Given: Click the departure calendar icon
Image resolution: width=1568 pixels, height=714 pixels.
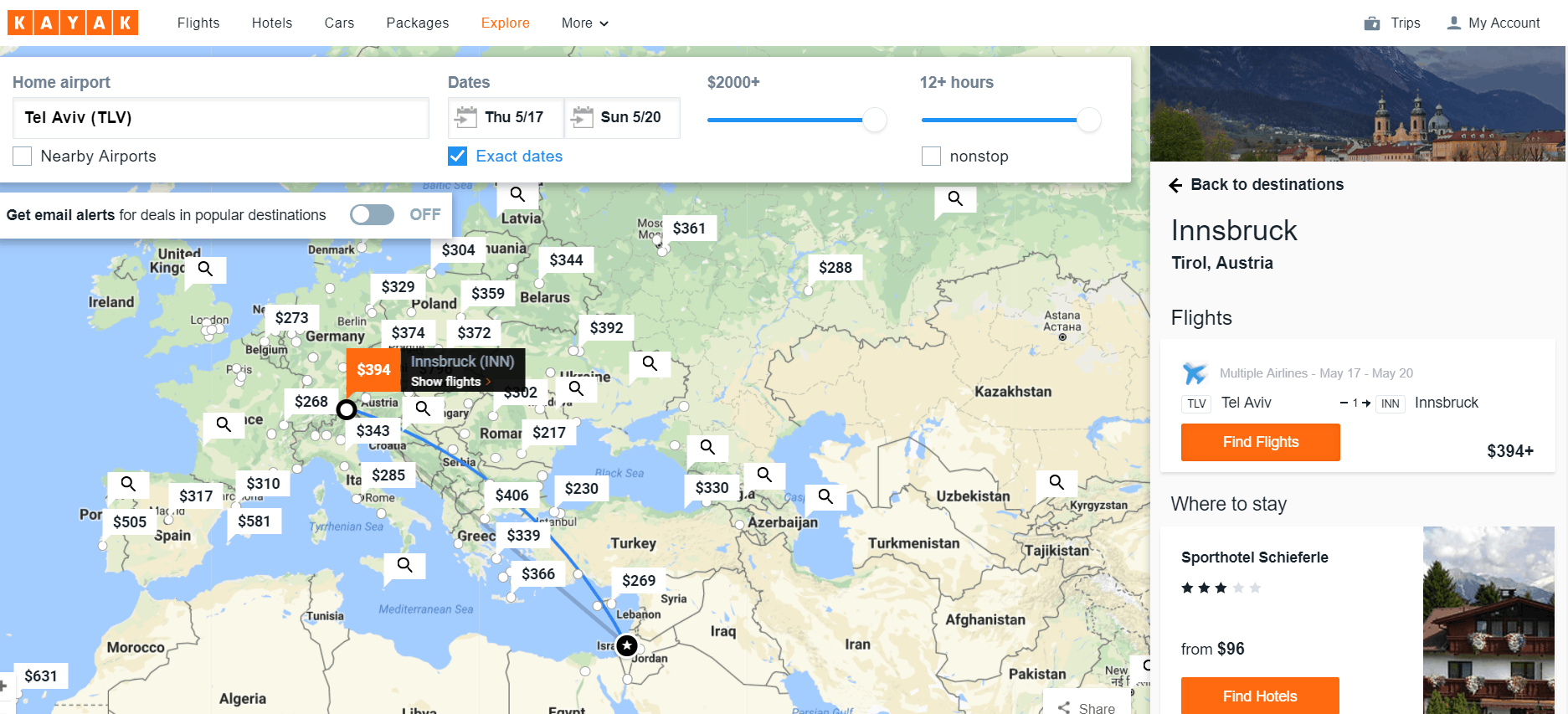Looking at the screenshot, I should (x=466, y=117).
